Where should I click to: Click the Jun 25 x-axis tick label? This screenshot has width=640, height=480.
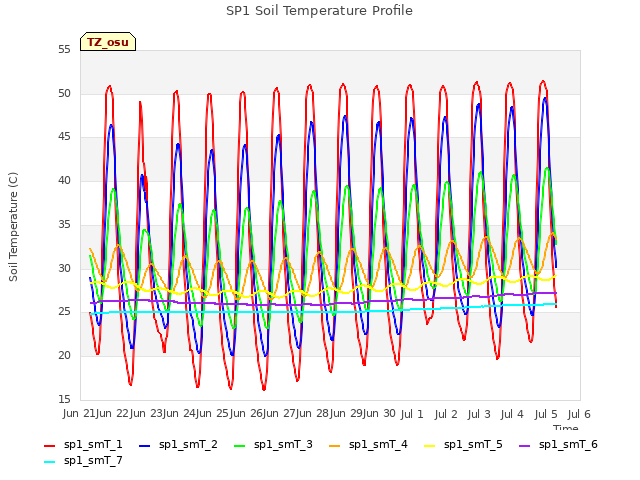pos(212,414)
